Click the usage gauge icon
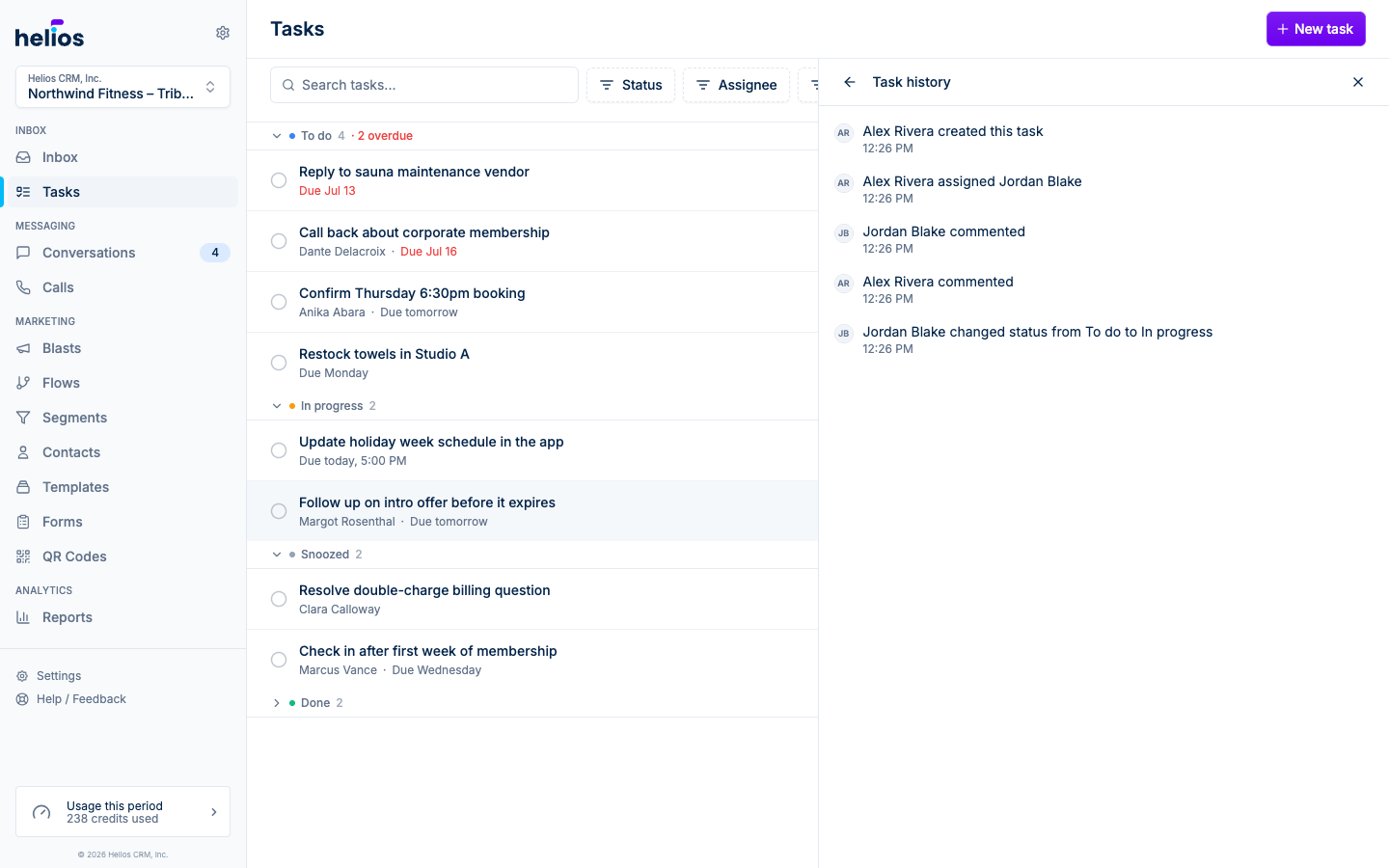 41,812
